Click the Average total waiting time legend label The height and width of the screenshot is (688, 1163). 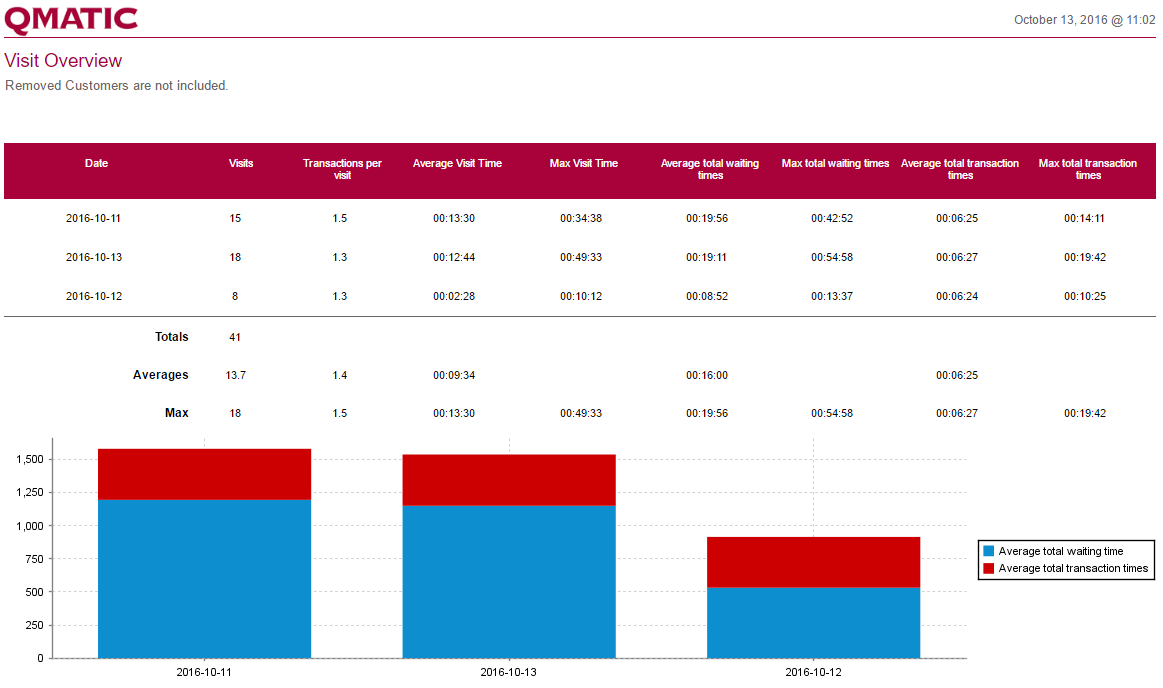pyautogui.click(x=1060, y=551)
